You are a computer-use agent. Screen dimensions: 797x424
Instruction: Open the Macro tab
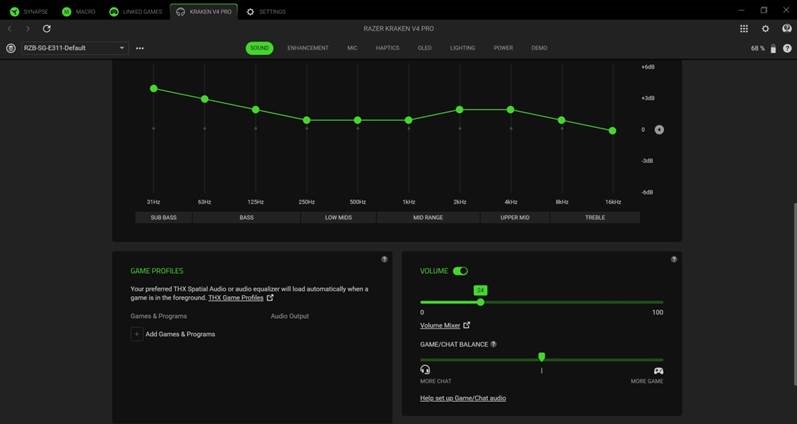pyautogui.click(x=79, y=11)
